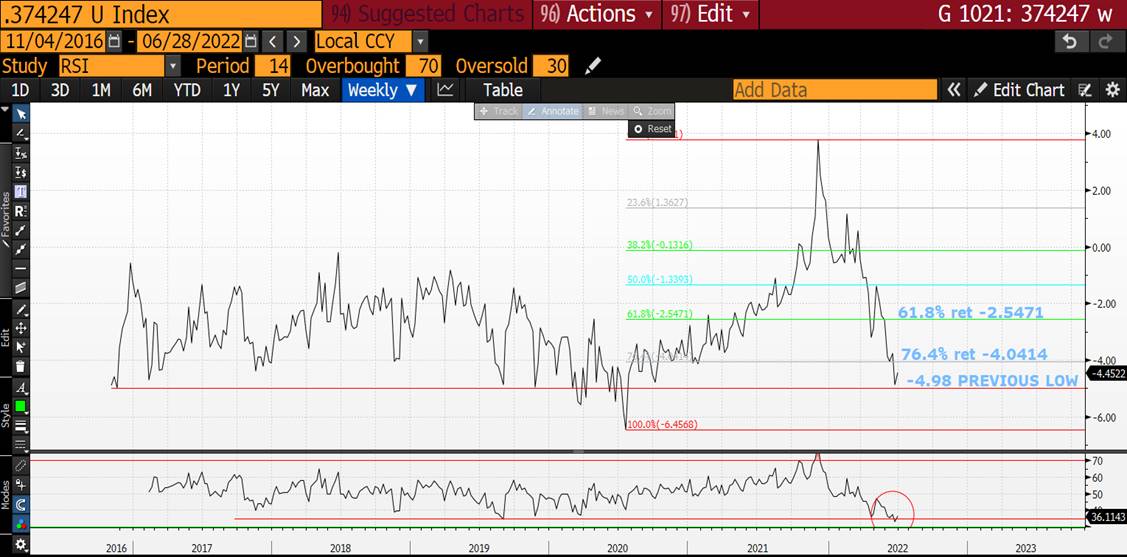Select the 1D range tab
The height and width of the screenshot is (557, 1127).
(21, 90)
